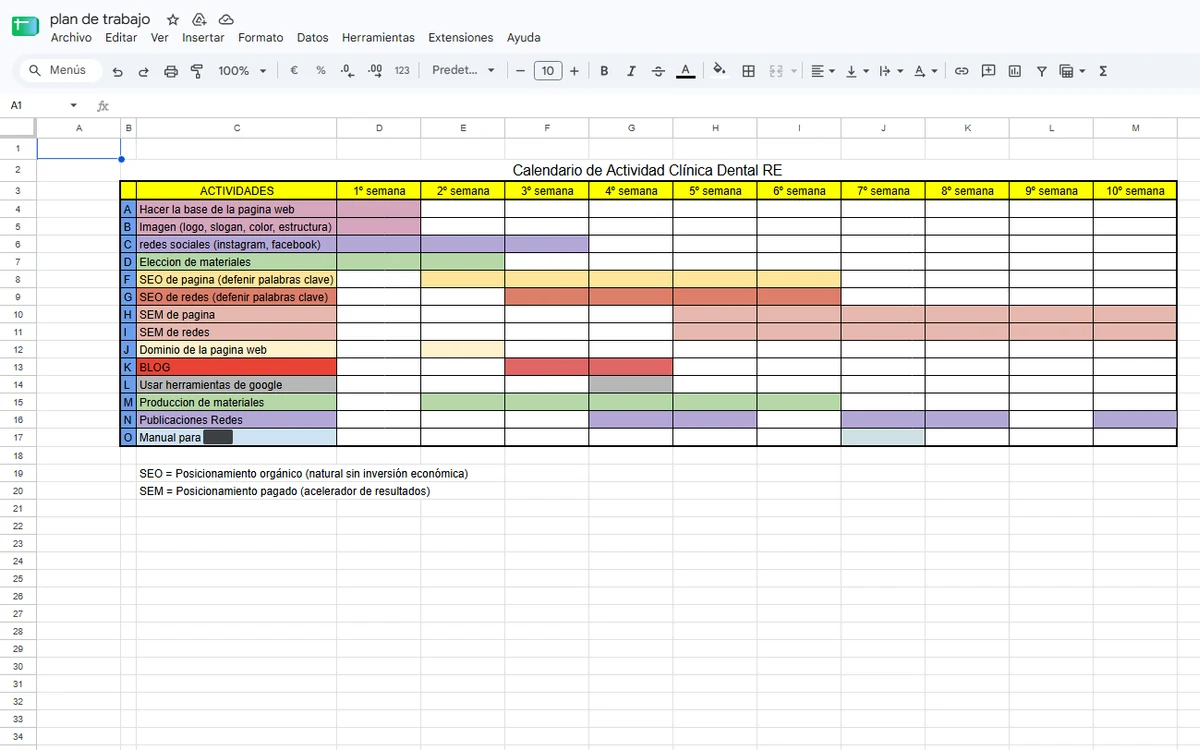
Task: Open the name box dropdown arrow
Action: (73, 105)
